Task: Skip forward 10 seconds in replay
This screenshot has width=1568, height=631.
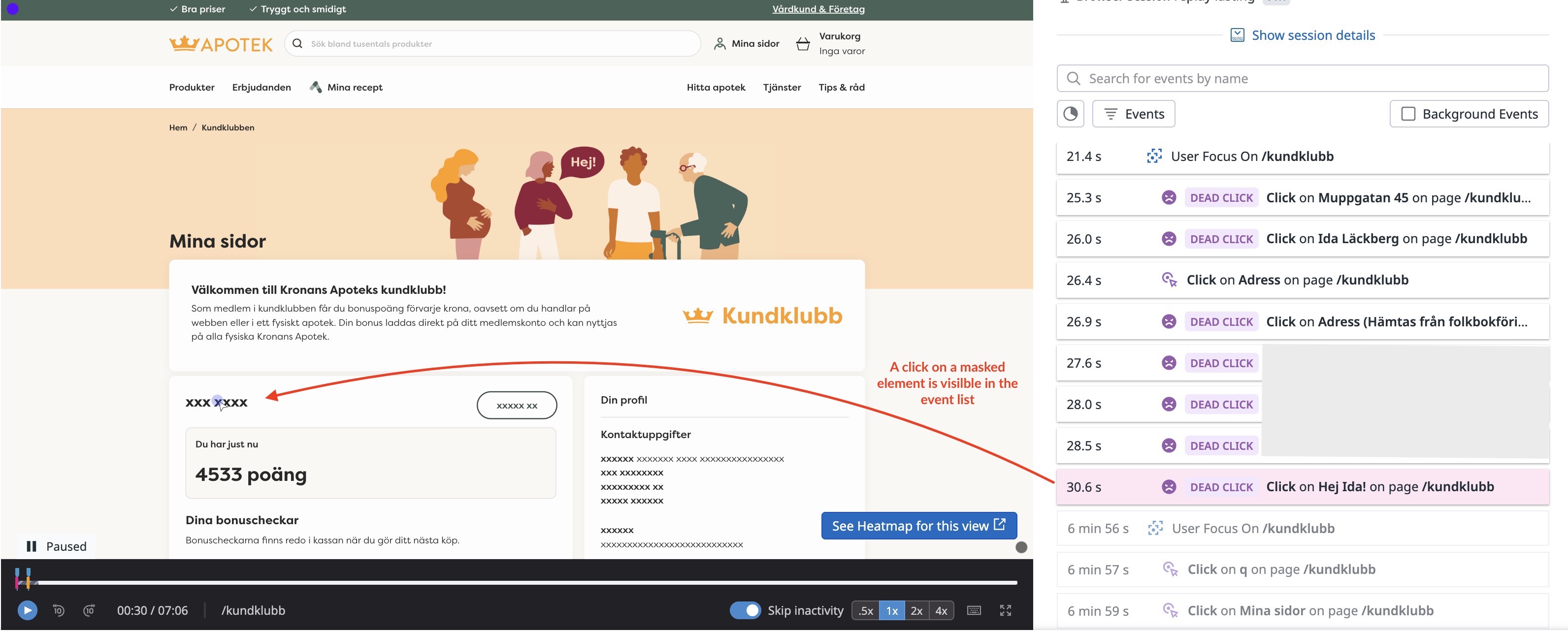Action: tap(89, 610)
